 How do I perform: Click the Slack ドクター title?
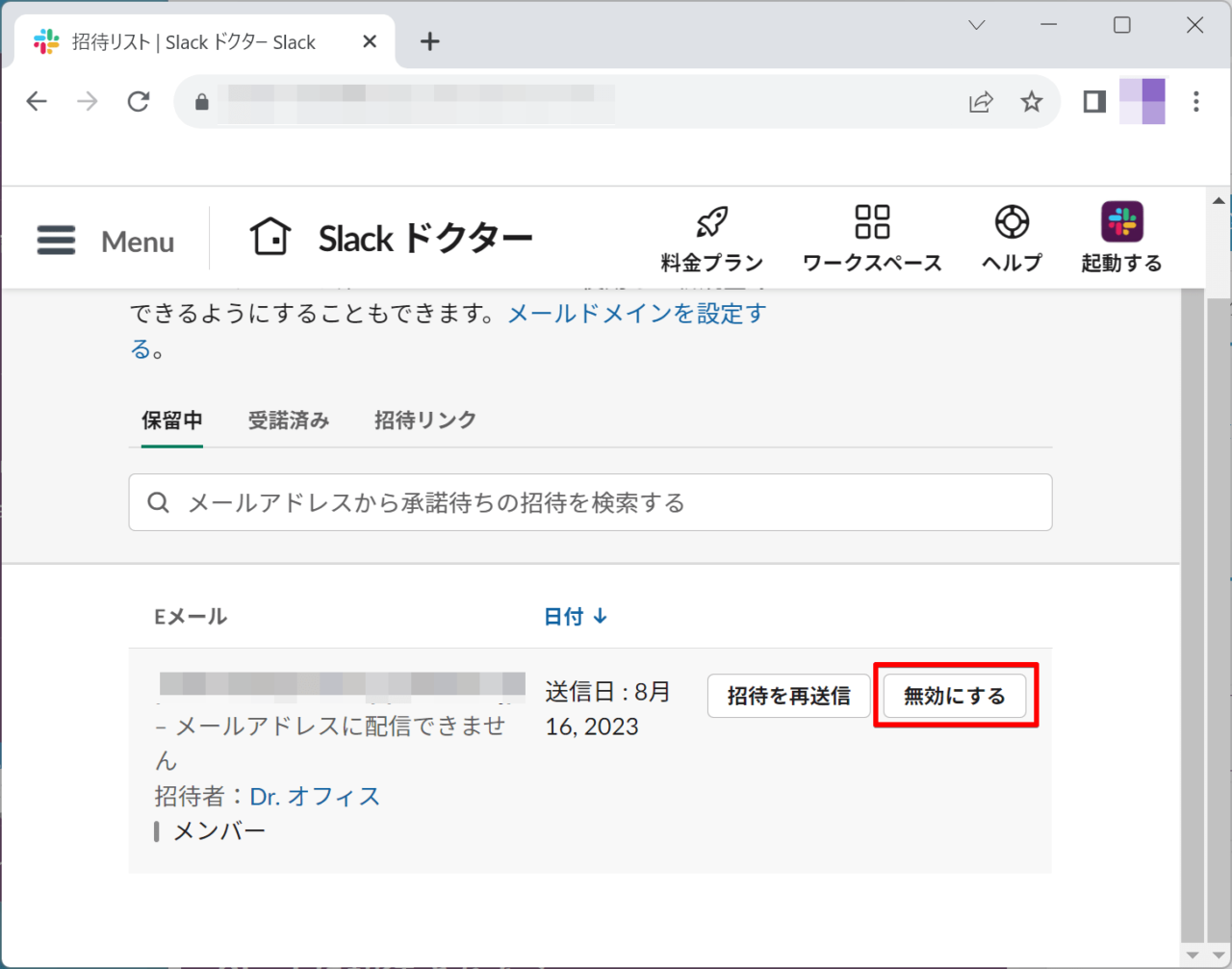pyautogui.click(x=425, y=239)
